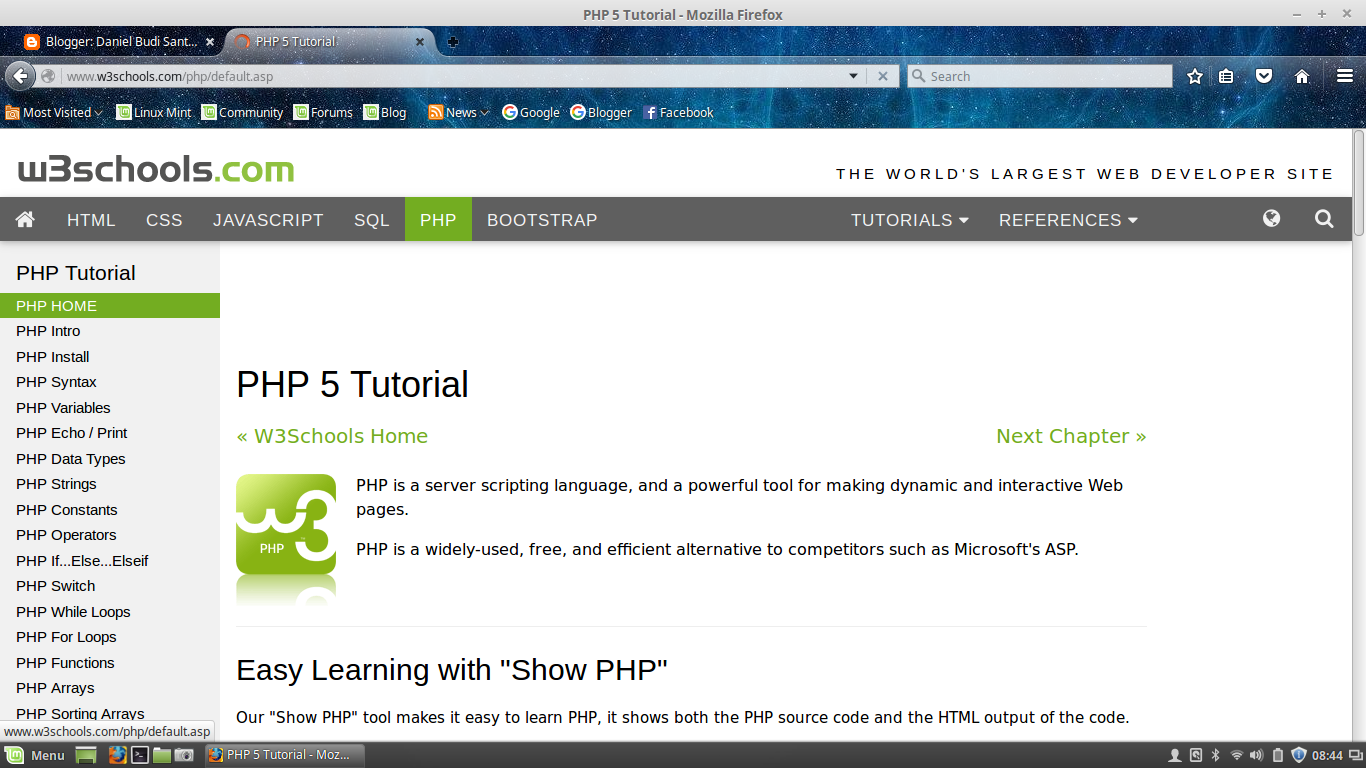Expand the TUTORIALS dropdown
Screen dimensions: 1366x768
coord(908,219)
